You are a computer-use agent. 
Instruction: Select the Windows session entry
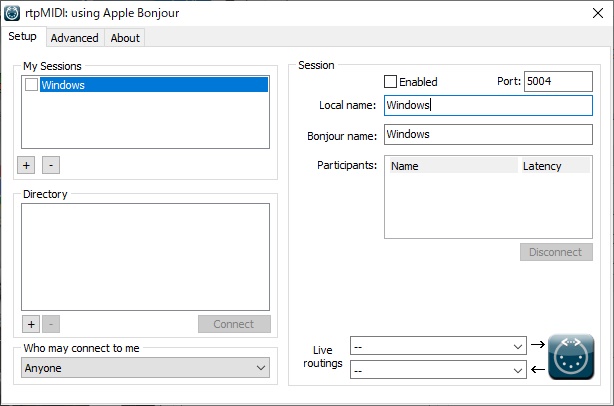click(154, 85)
